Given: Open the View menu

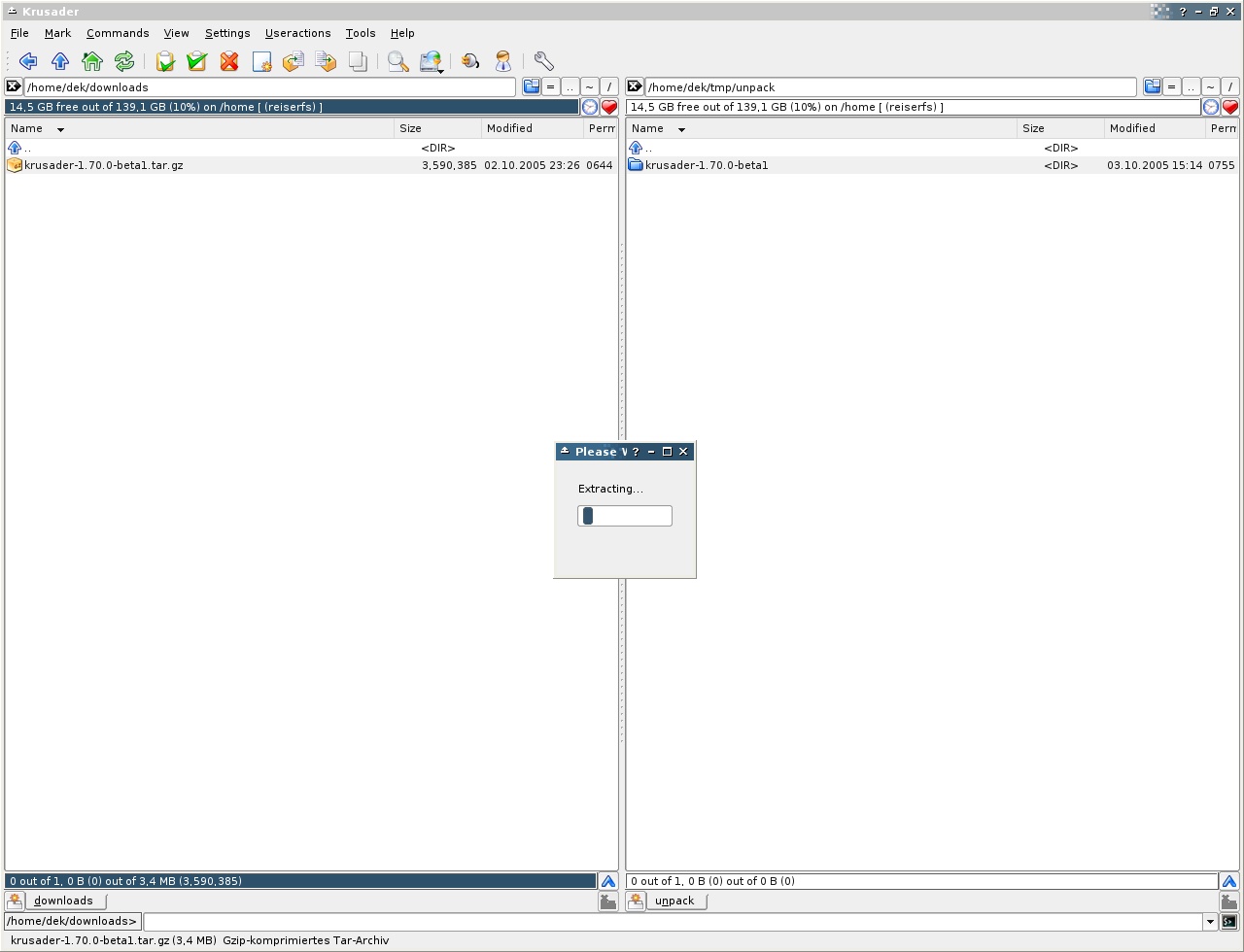Looking at the screenshot, I should tap(177, 33).
